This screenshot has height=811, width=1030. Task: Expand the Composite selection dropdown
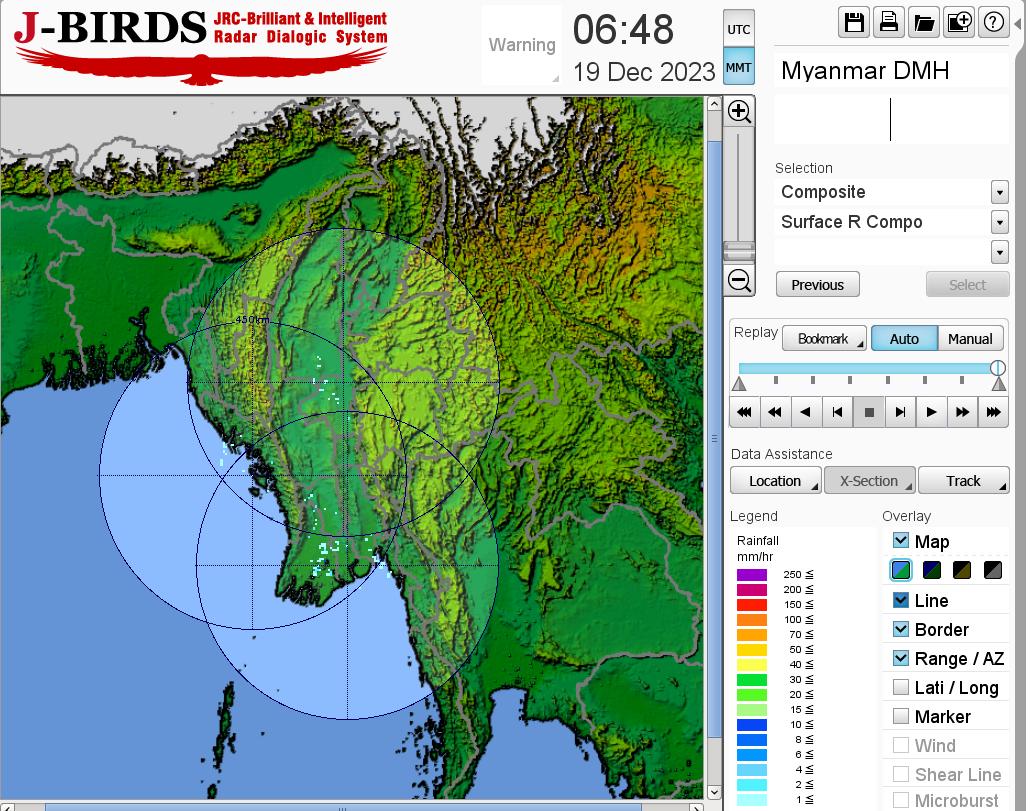click(999, 192)
